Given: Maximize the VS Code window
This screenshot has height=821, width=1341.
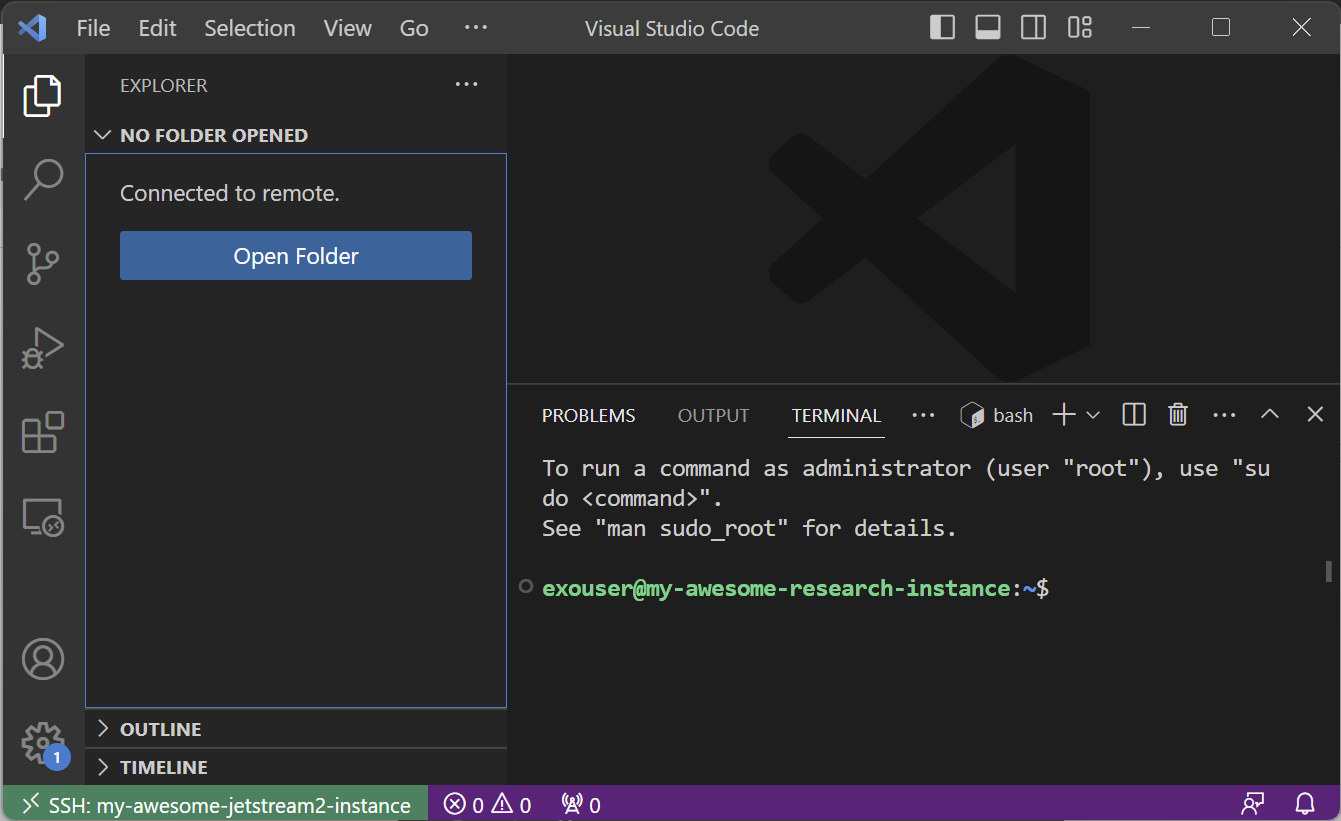Looking at the screenshot, I should (1221, 28).
